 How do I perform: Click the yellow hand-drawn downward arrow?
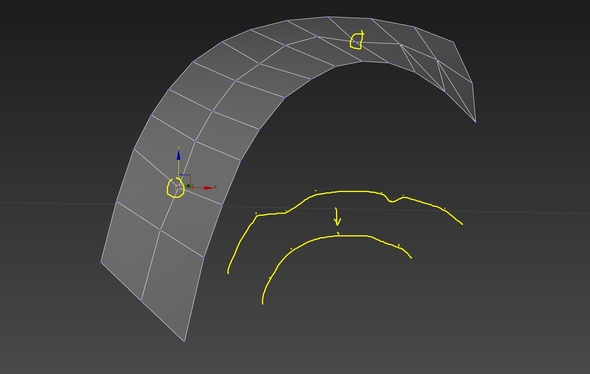(x=337, y=217)
